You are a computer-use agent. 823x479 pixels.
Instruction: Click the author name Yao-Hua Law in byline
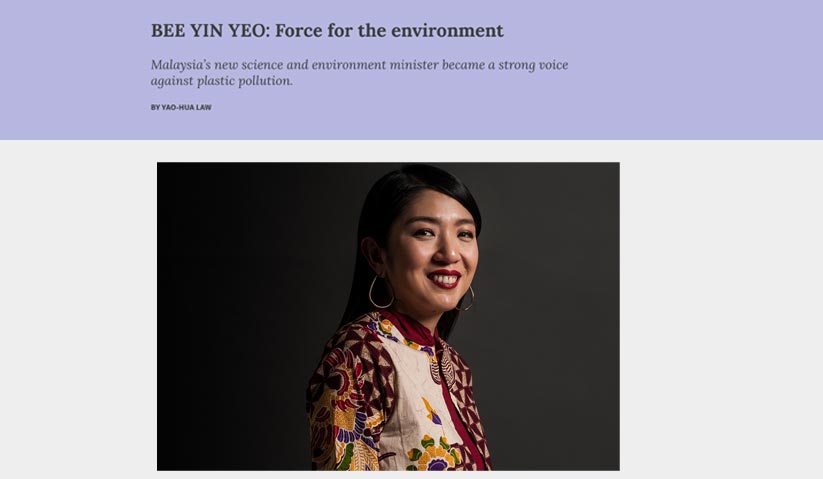coord(186,107)
